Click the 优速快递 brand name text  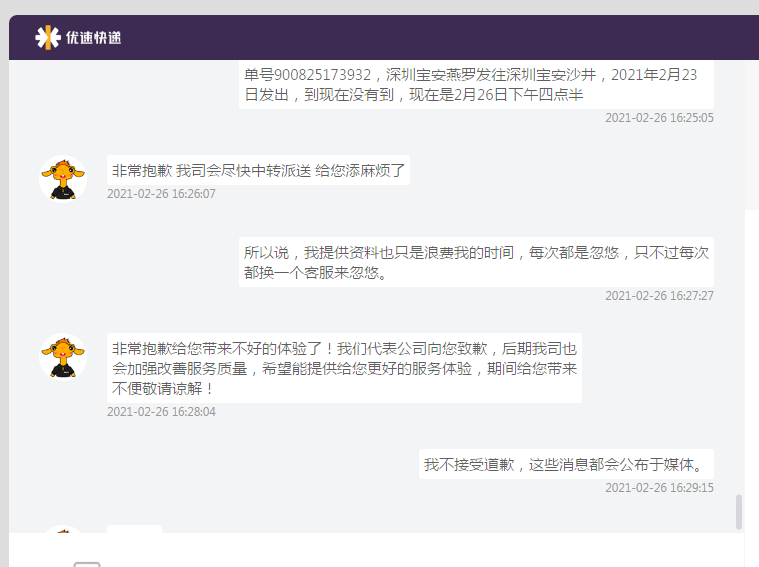click(93, 38)
